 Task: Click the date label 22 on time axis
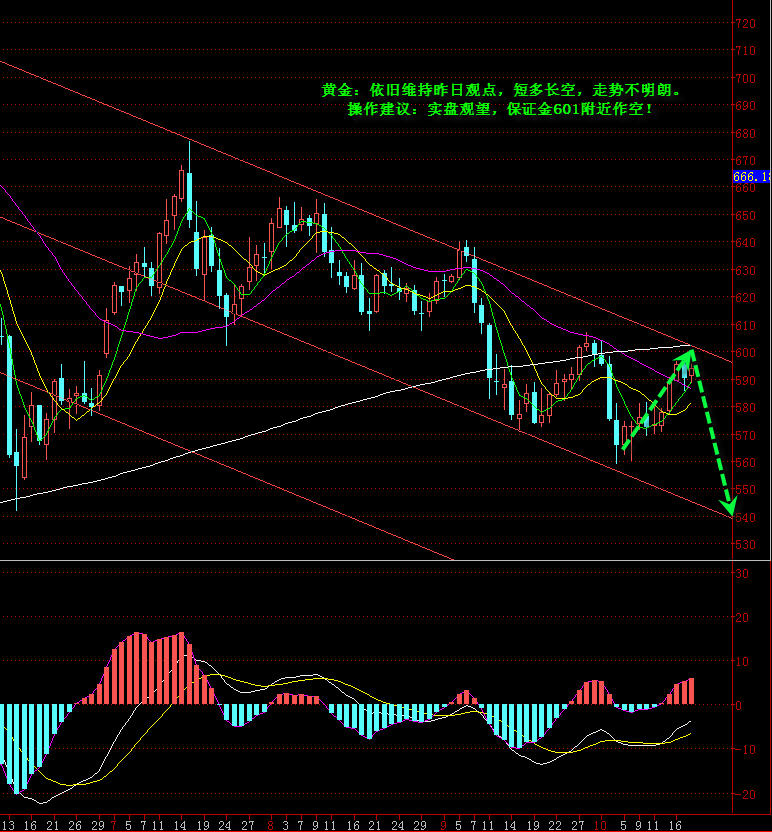point(554,825)
